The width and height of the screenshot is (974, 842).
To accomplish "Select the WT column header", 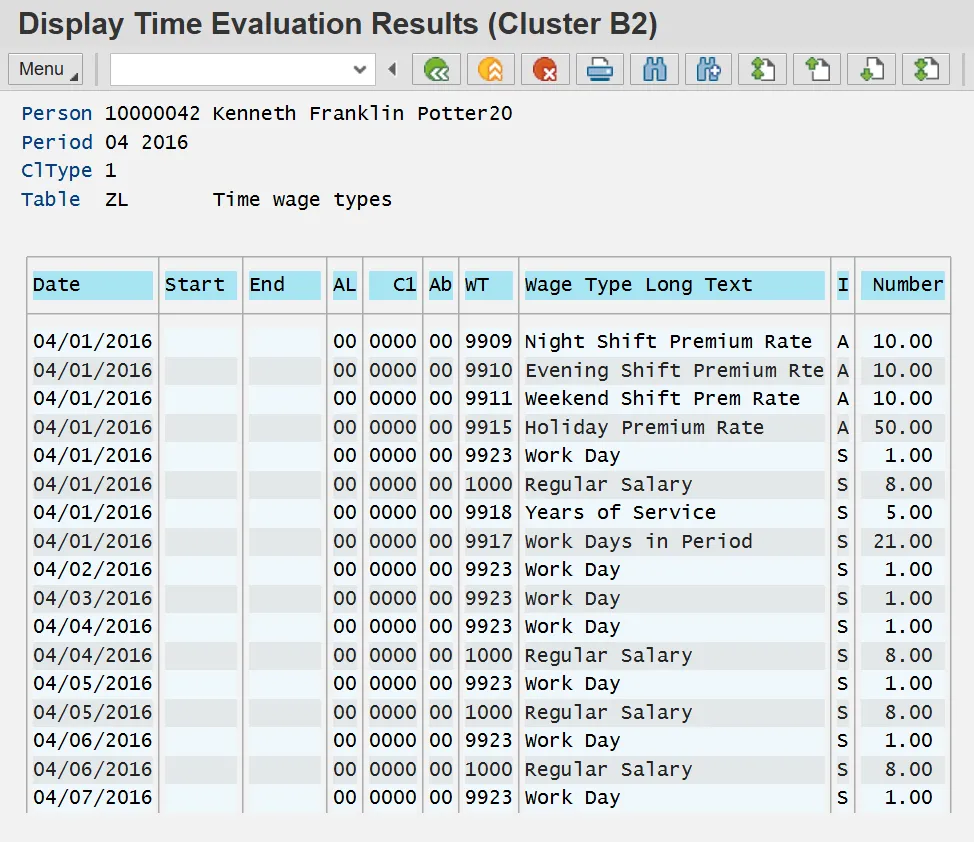I will pyautogui.click(x=488, y=285).
